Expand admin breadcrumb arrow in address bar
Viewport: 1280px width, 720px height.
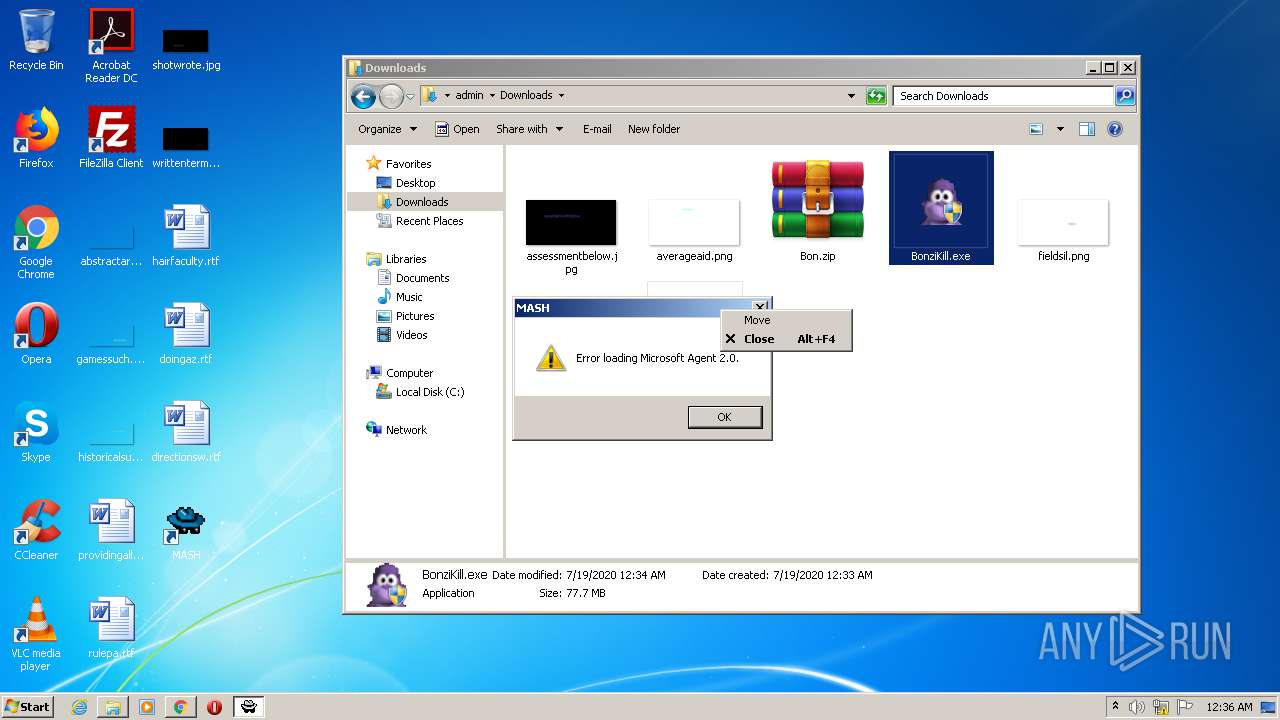(x=491, y=96)
